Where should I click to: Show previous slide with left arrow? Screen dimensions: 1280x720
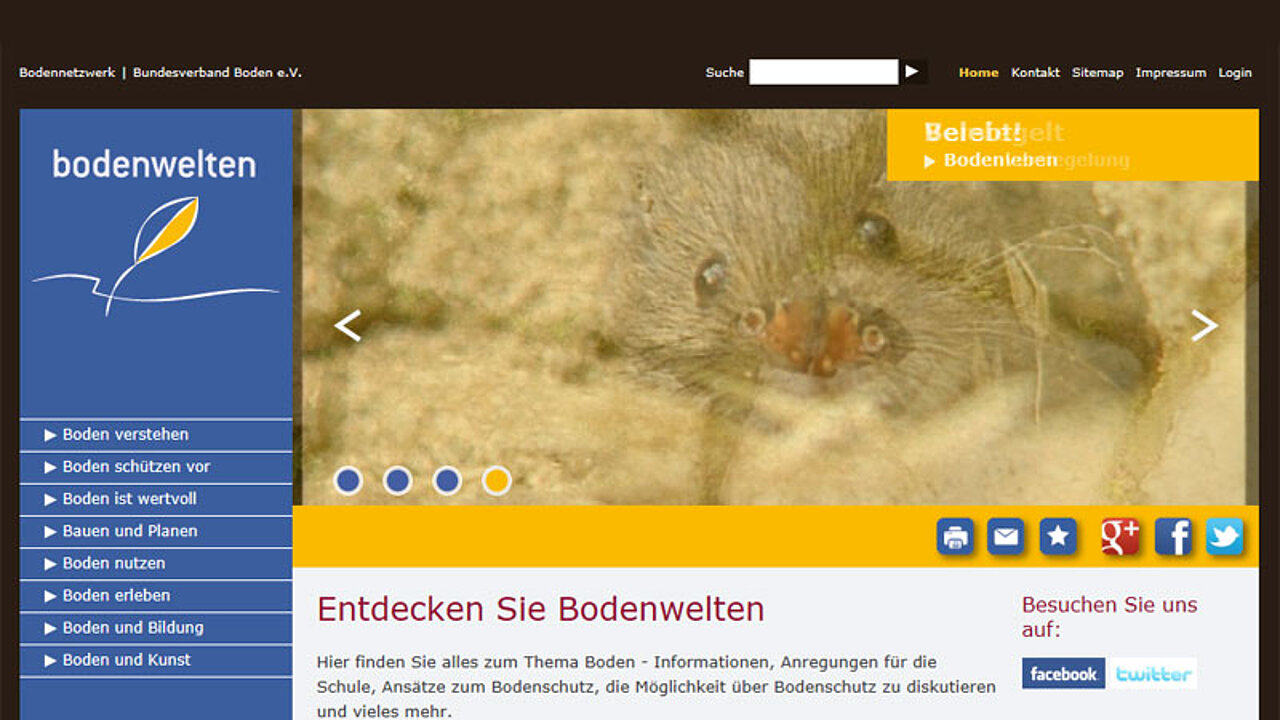point(347,326)
